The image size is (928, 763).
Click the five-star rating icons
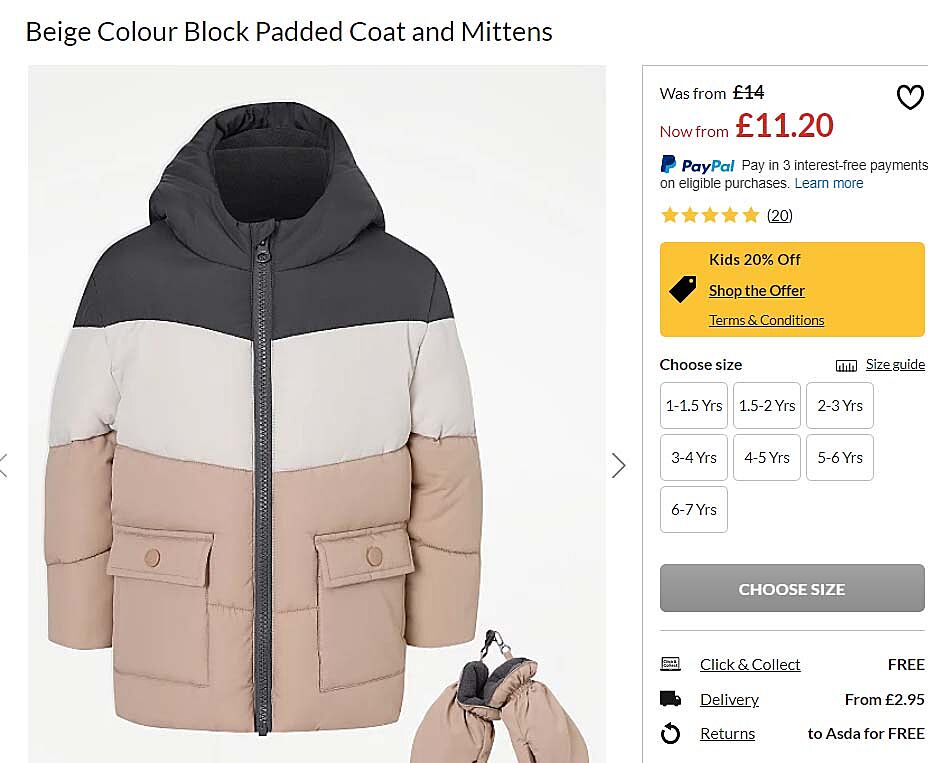[x=710, y=215]
